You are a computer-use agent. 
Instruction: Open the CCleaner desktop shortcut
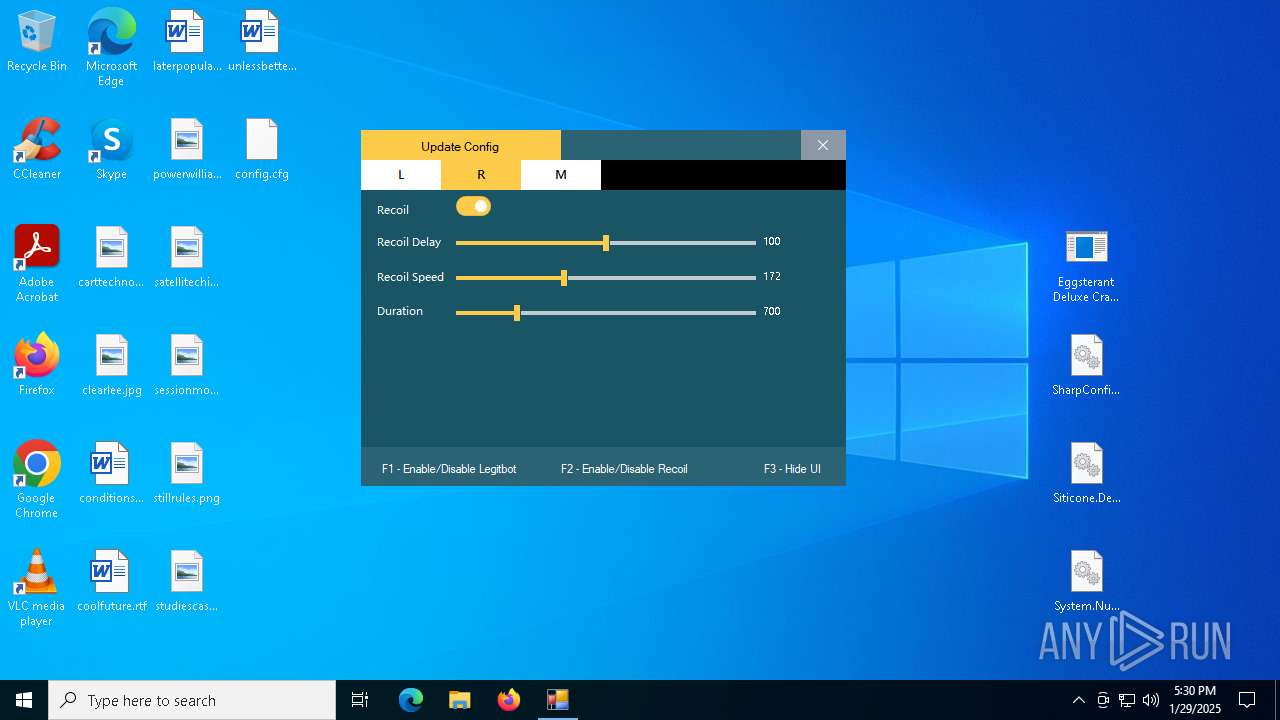point(37,149)
